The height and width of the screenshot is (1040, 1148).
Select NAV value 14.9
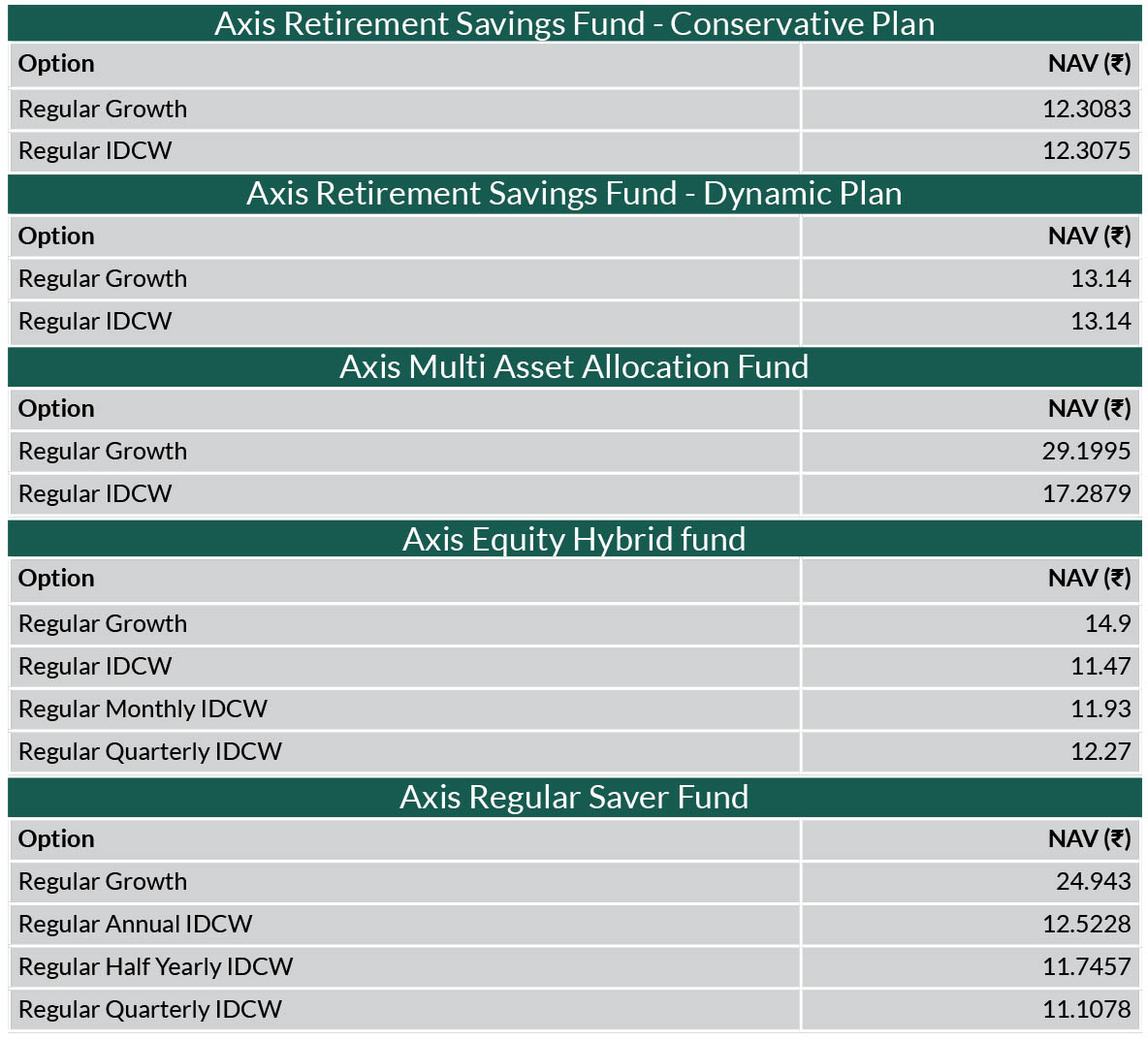tap(1107, 623)
